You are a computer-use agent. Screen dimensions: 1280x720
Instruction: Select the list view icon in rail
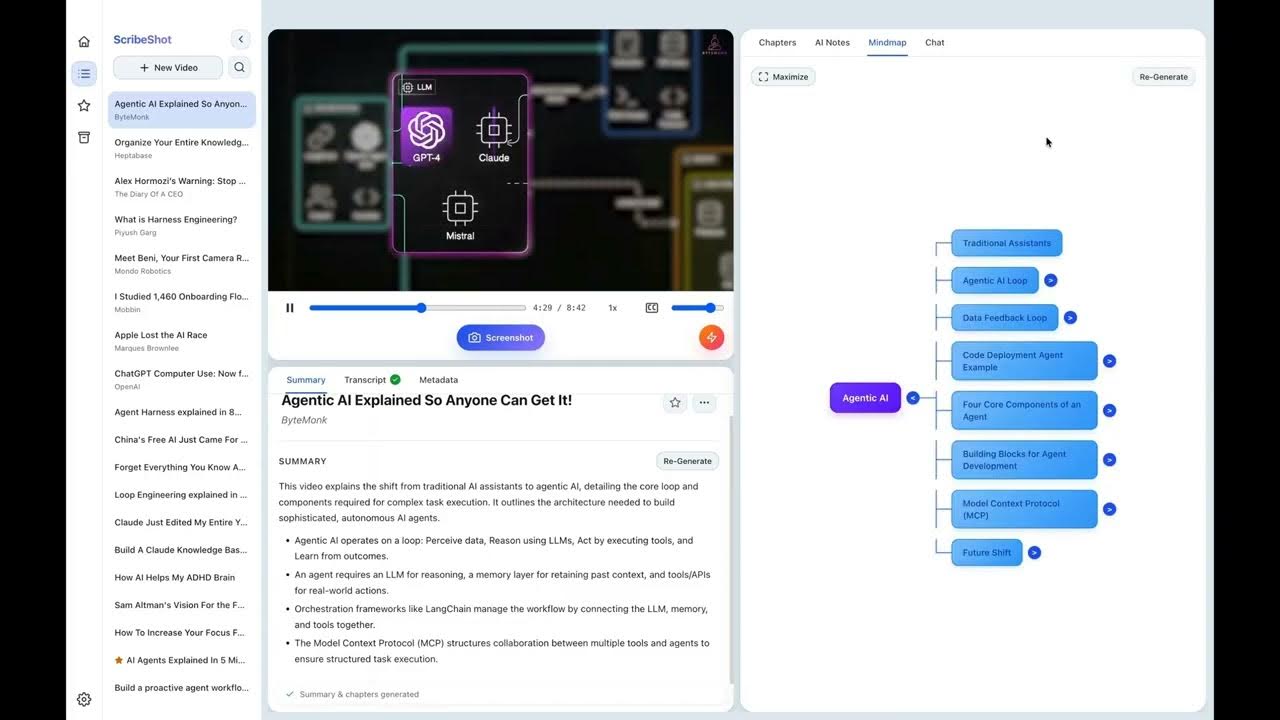pos(84,73)
